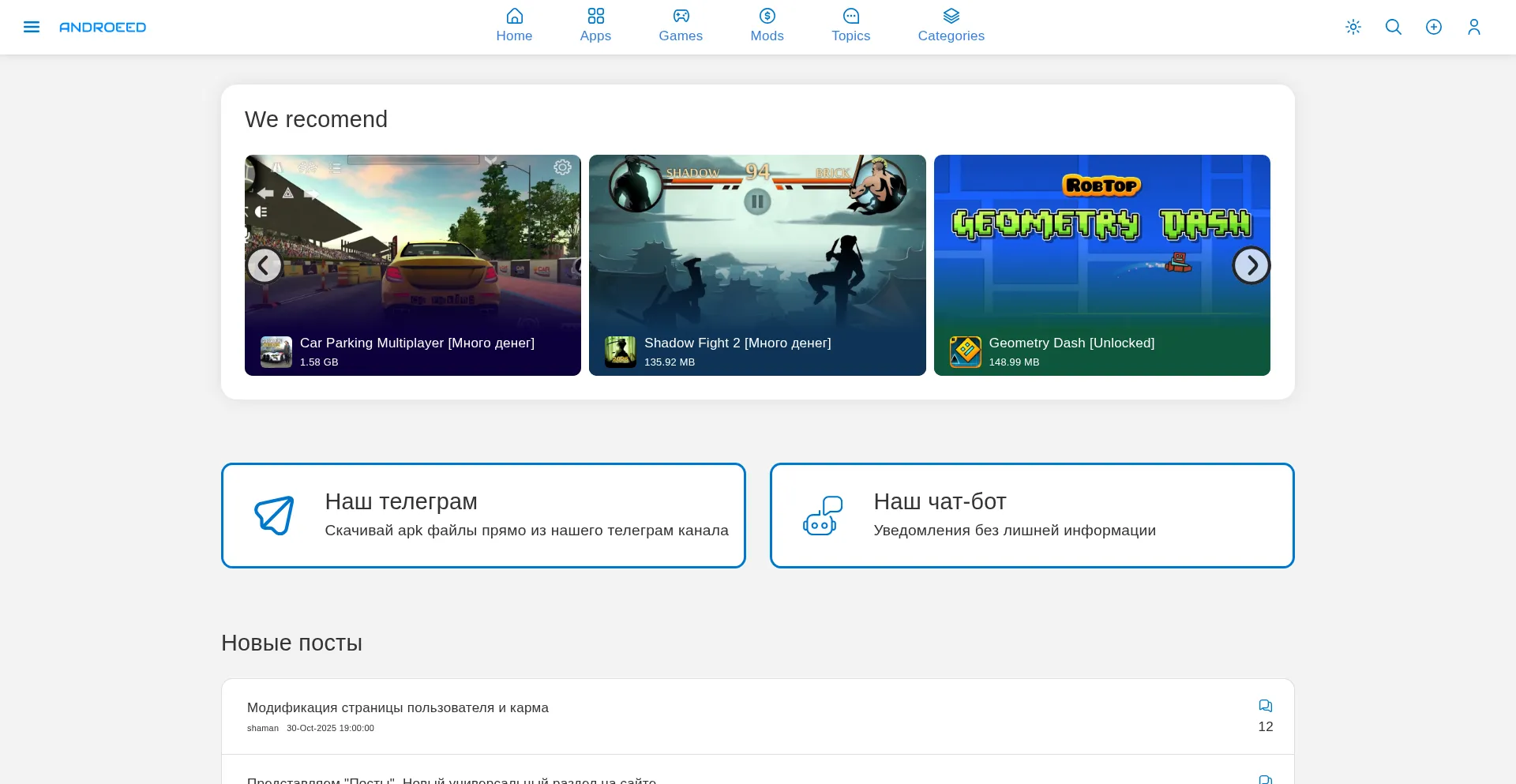The image size is (1516, 784).
Task: Go back in the carousel with left arrow
Action: (265, 264)
